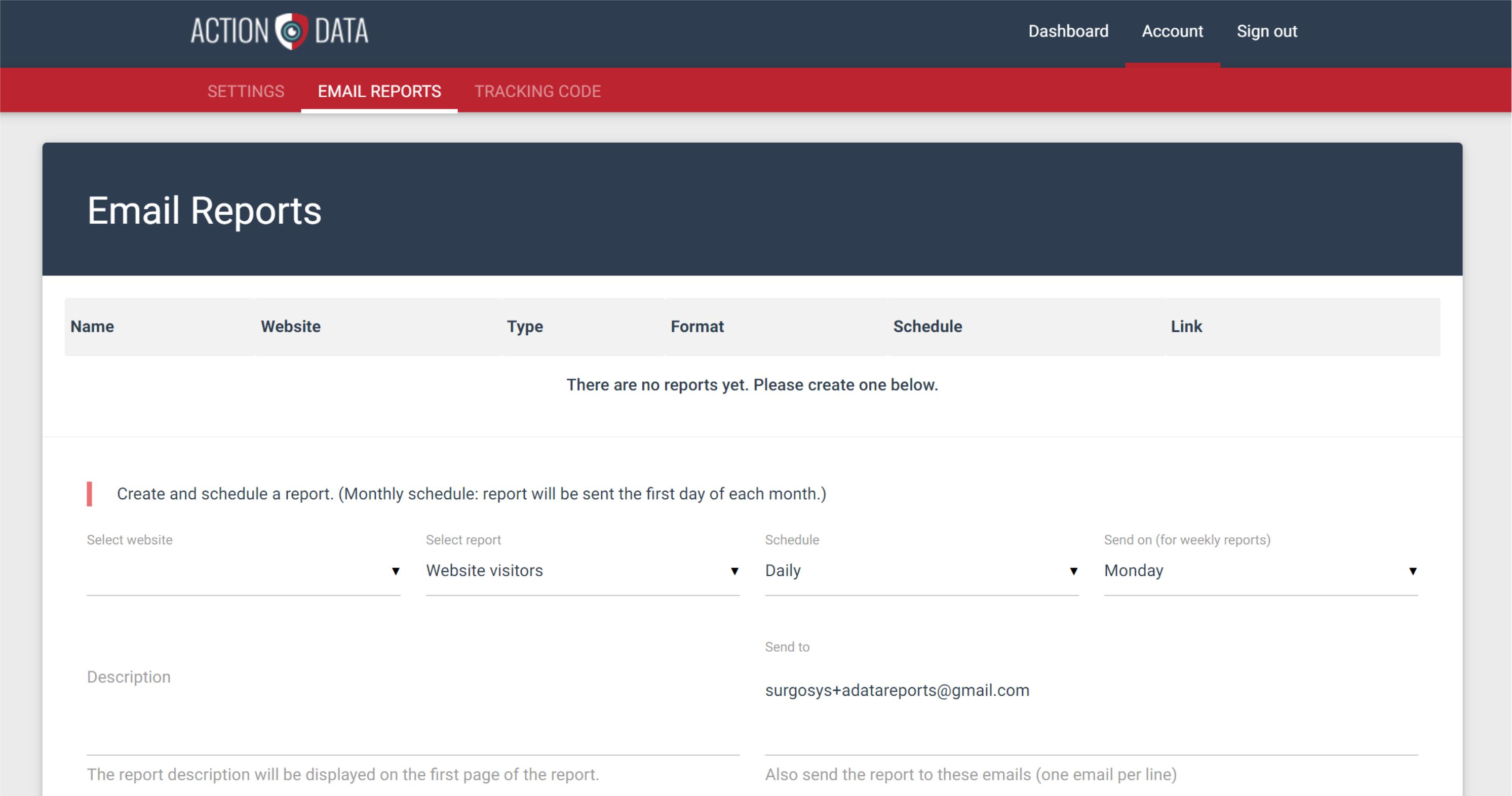The width and height of the screenshot is (1512, 796).
Task: Click the Action Data logo
Action: pos(280,31)
